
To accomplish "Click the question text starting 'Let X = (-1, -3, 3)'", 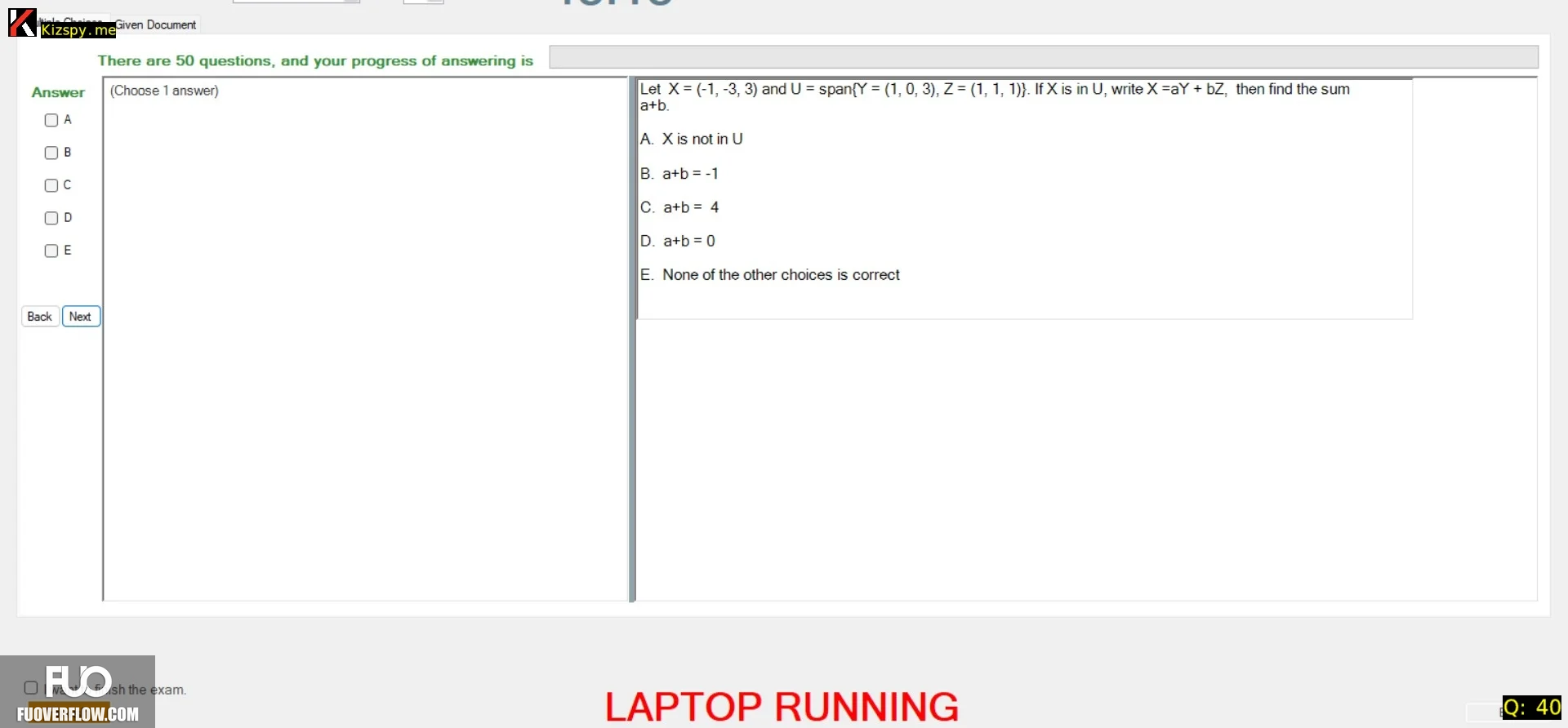I will [995, 96].
